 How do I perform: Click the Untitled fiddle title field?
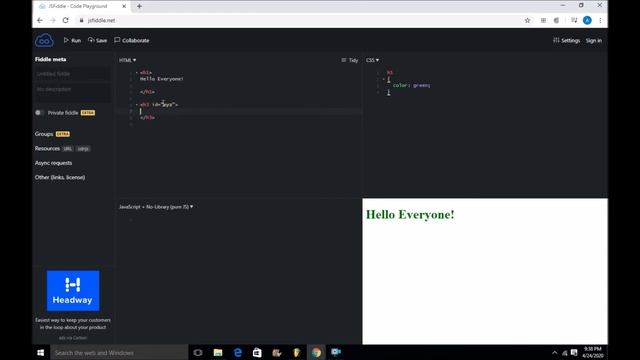[x=72, y=74]
